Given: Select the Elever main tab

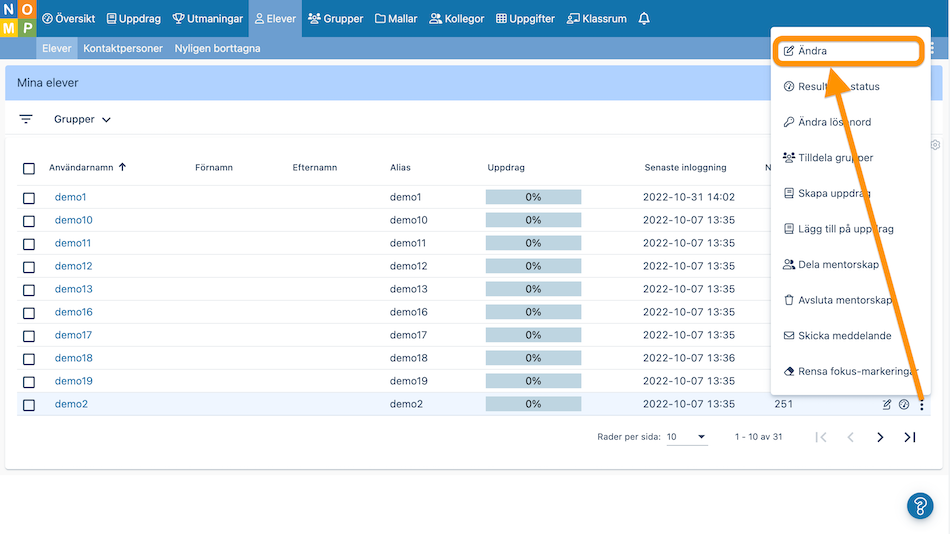Looking at the screenshot, I should [275, 19].
